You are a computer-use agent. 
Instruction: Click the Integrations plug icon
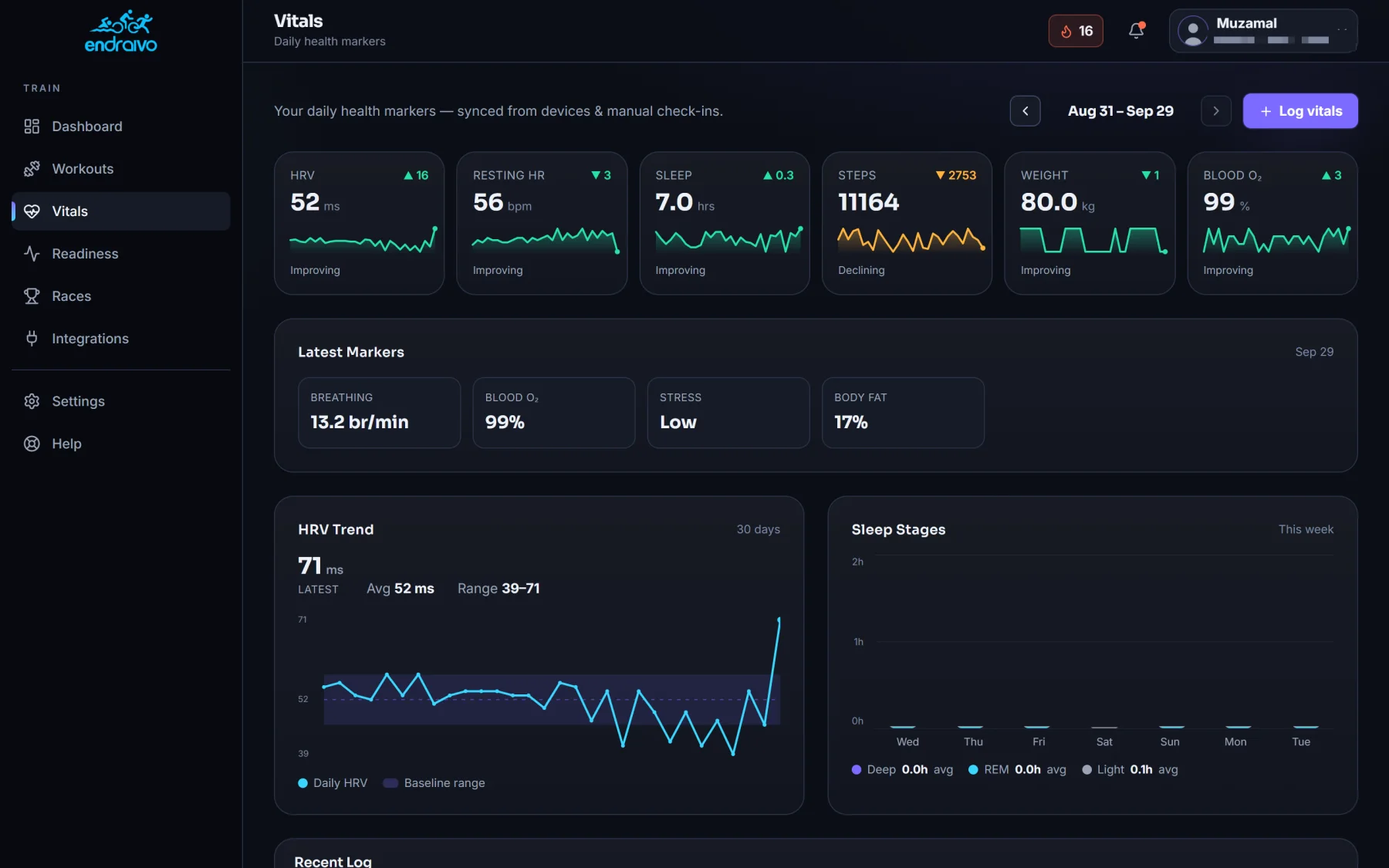point(32,339)
